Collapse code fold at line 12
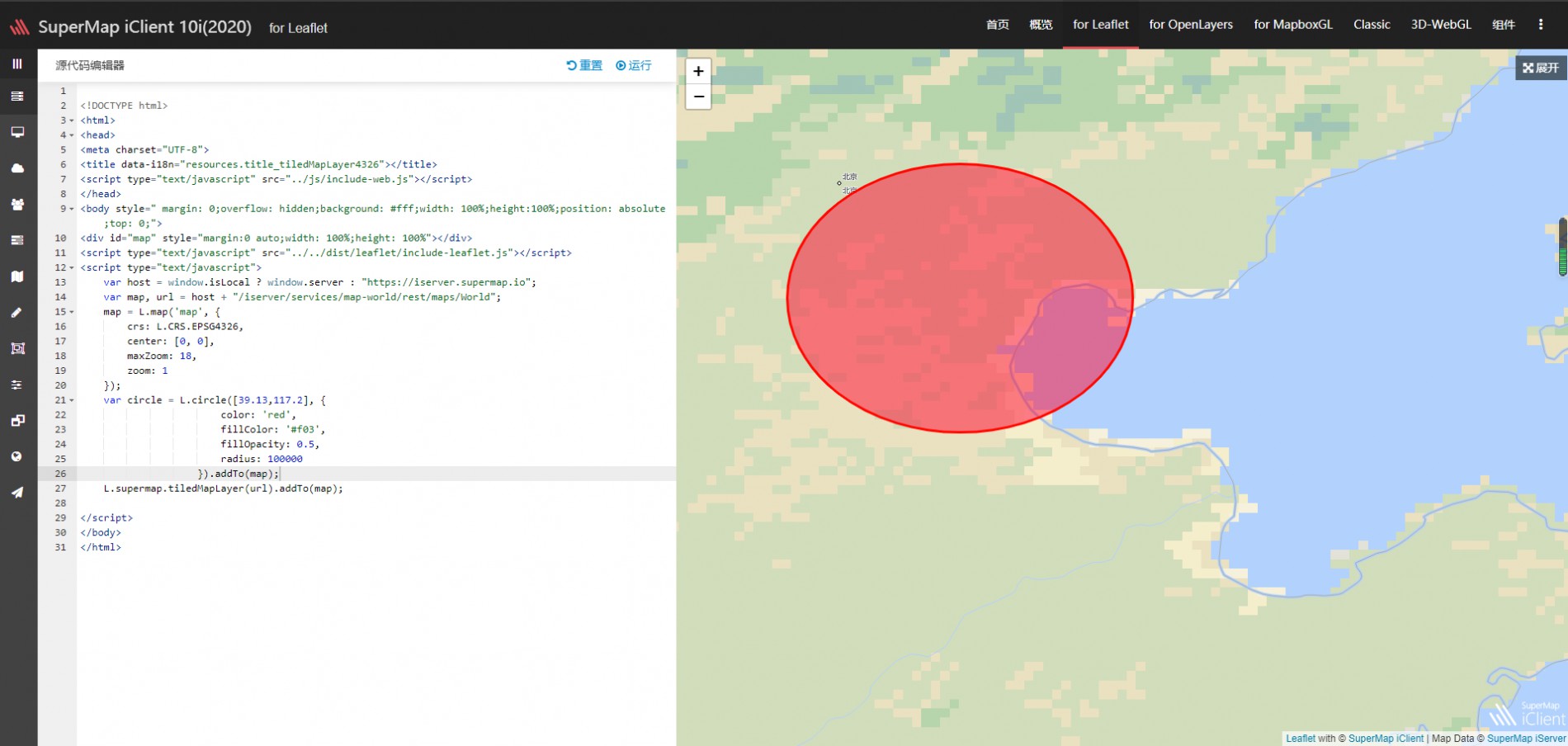Viewport: 1568px width, 746px height. coord(72,268)
